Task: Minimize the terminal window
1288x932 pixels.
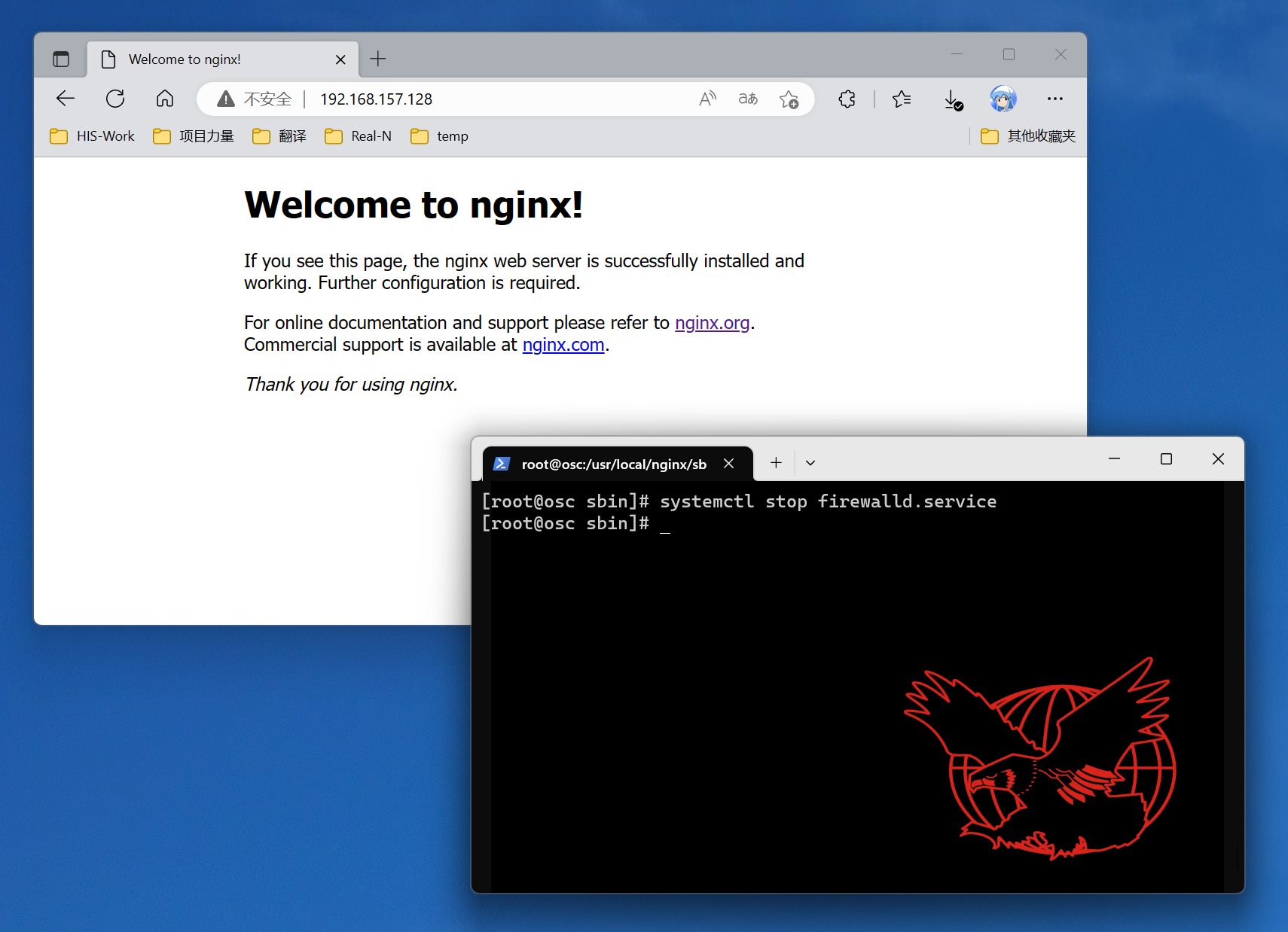Action: point(1115,459)
